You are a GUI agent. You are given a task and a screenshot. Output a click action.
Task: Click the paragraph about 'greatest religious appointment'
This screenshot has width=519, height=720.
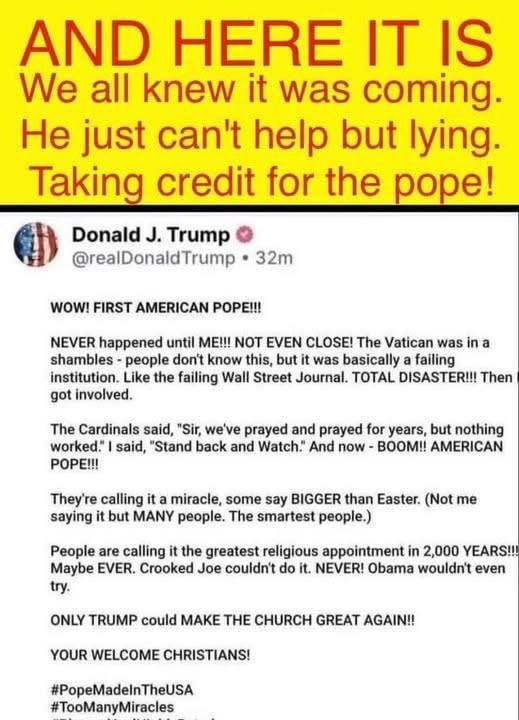[284, 568]
